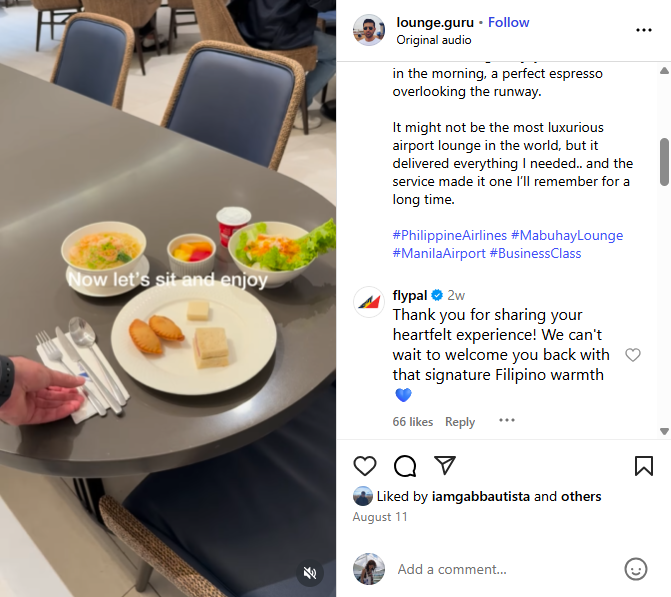Open post options three-dot menu
671x597 pixels.
pyautogui.click(x=644, y=30)
